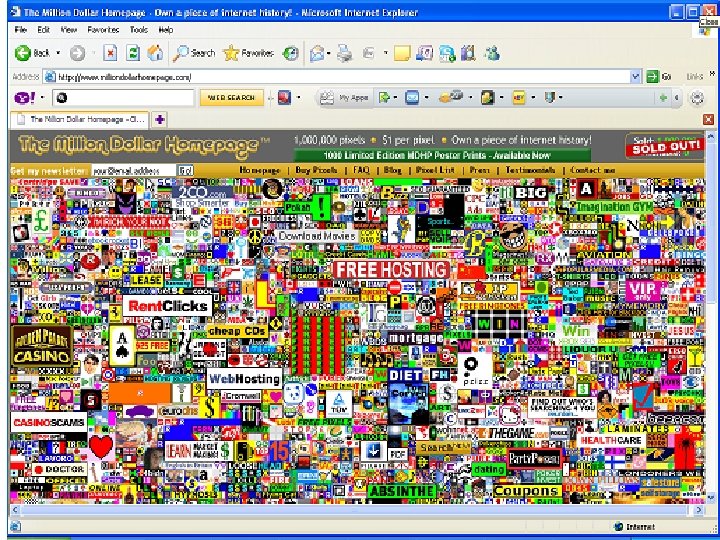Image resolution: width=720 pixels, height=540 pixels.
Task: Click the yellow note toolbar icon
Action: tap(402, 53)
